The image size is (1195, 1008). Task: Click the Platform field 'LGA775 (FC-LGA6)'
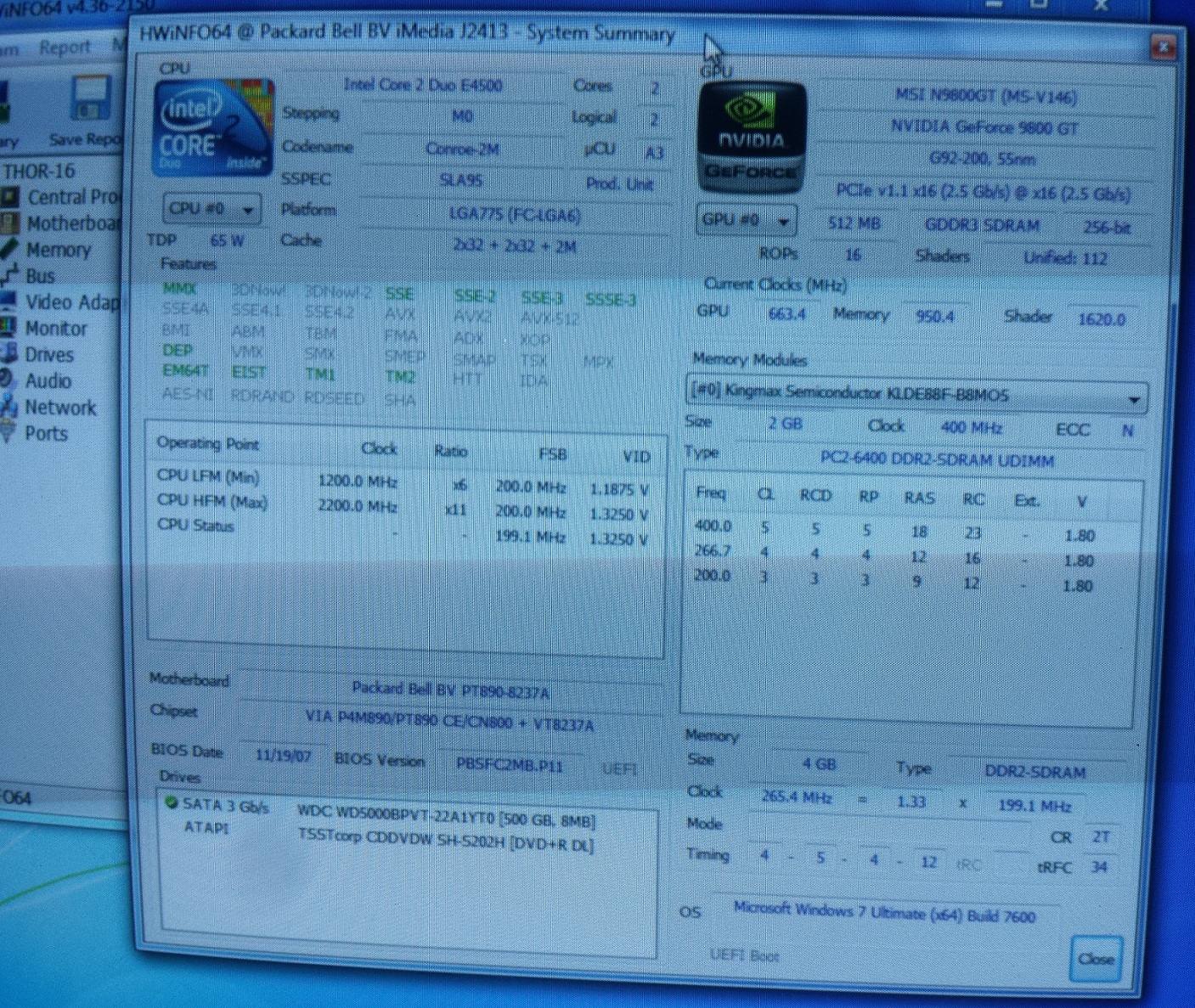(515, 215)
